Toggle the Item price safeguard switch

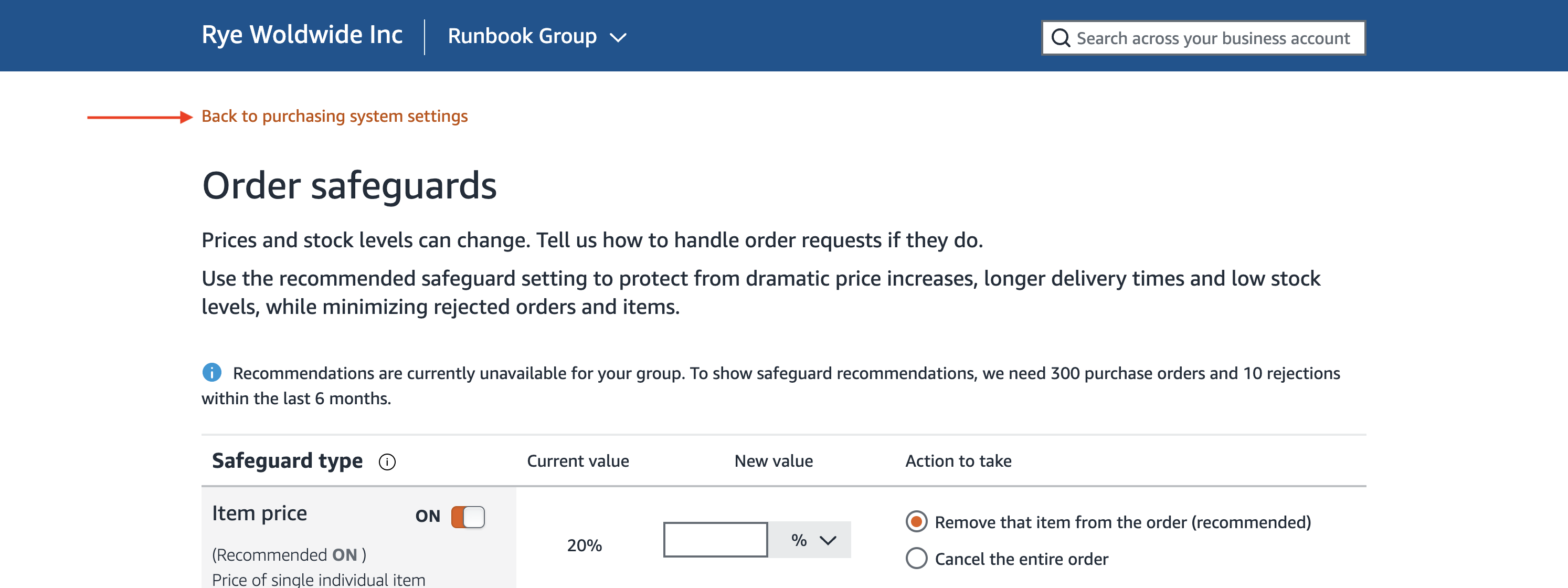pyautogui.click(x=468, y=517)
